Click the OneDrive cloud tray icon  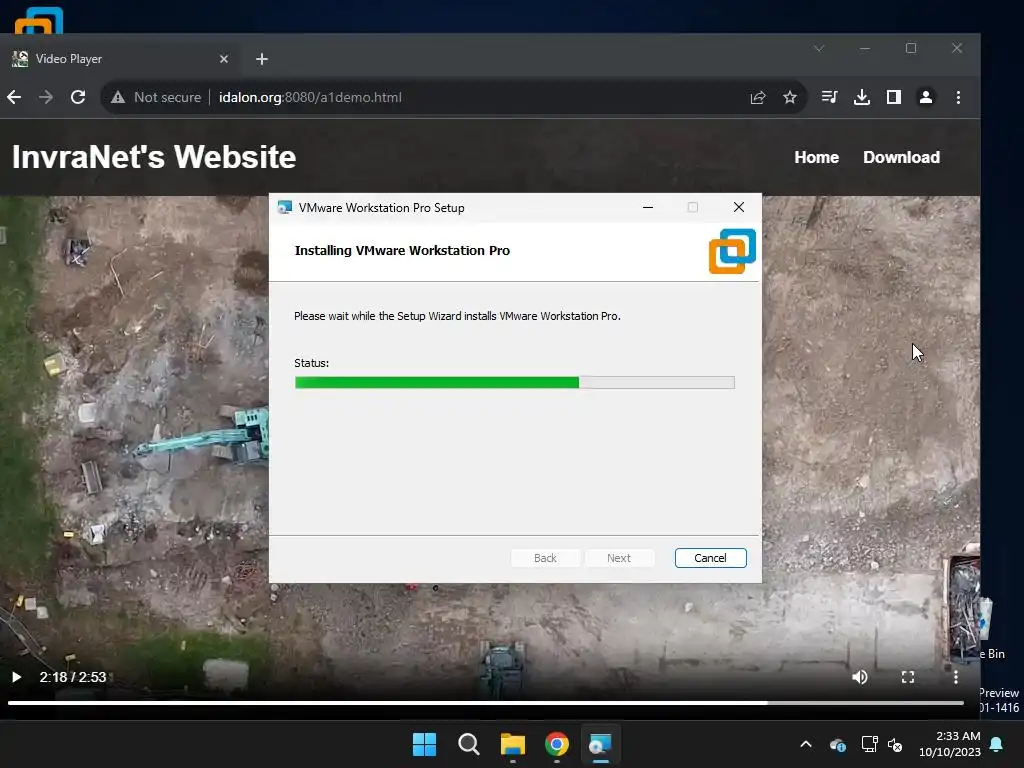tap(838, 744)
